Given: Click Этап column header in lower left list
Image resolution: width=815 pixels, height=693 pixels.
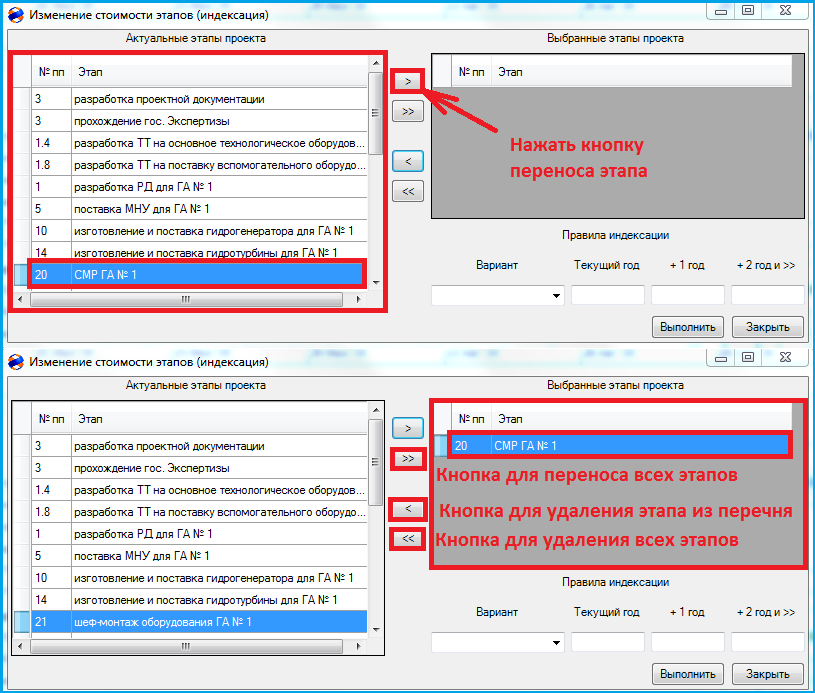Looking at the screenshot, I should (219, 419).
